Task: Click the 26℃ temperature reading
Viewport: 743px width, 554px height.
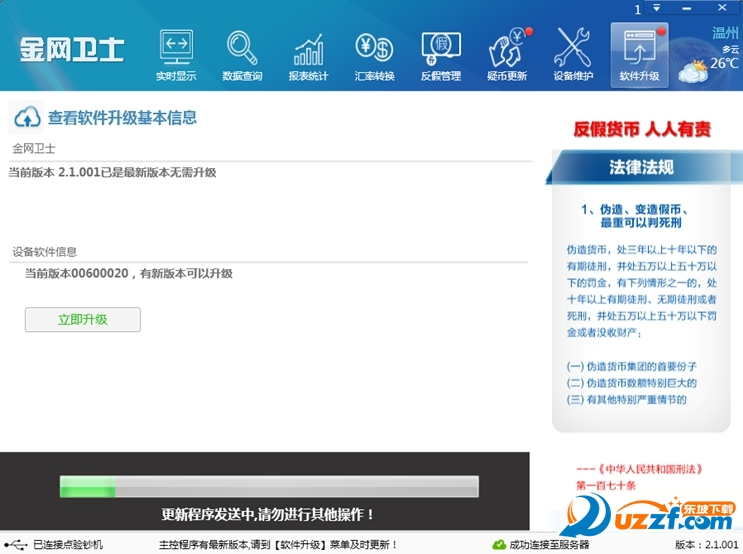Action: tap(725, 63)
